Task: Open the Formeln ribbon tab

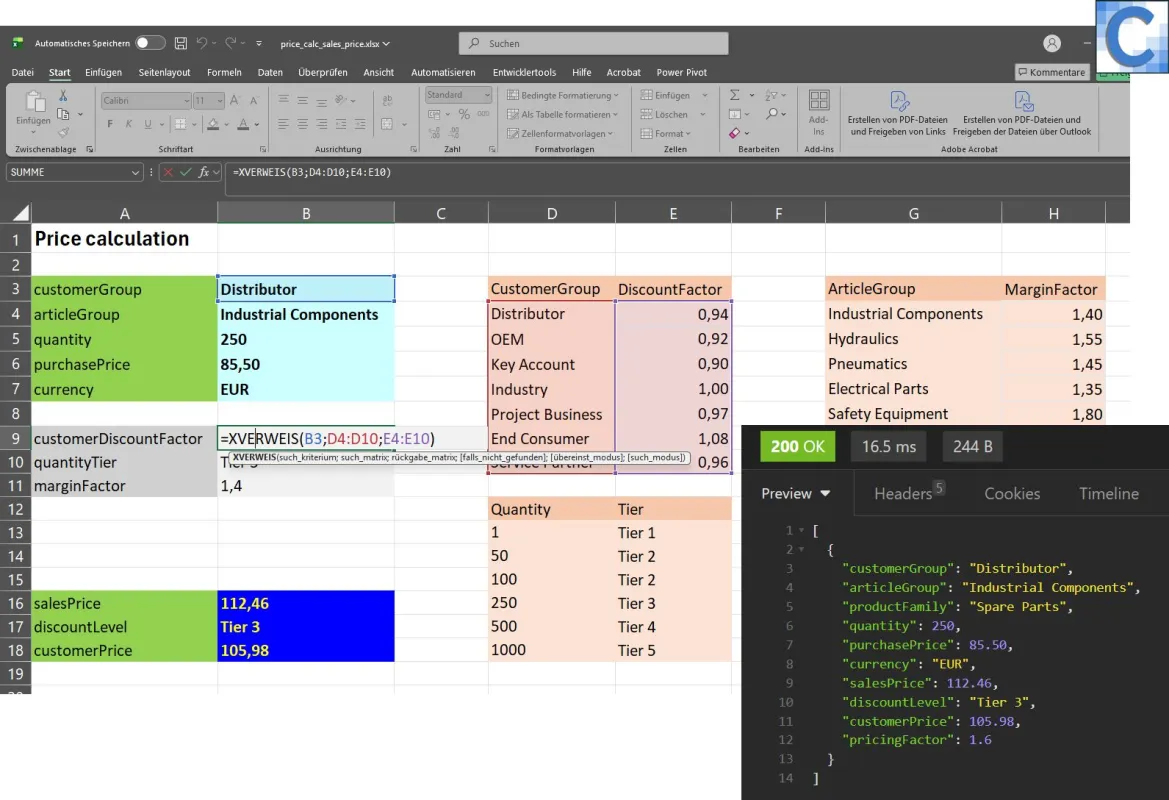Action: pyautogui.click(x=224, y=72)
